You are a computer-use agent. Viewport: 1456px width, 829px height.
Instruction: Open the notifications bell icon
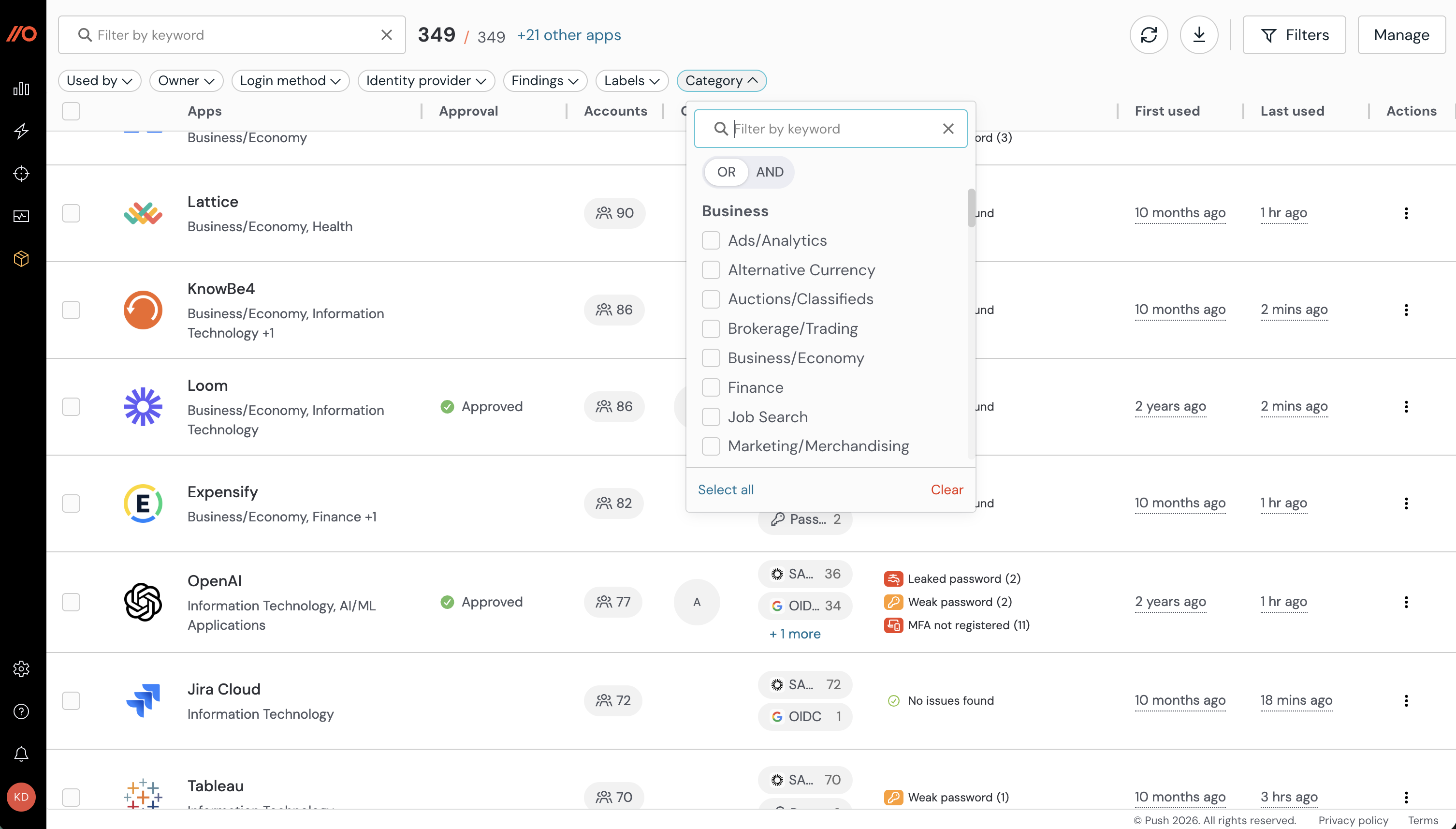[21, 754]
